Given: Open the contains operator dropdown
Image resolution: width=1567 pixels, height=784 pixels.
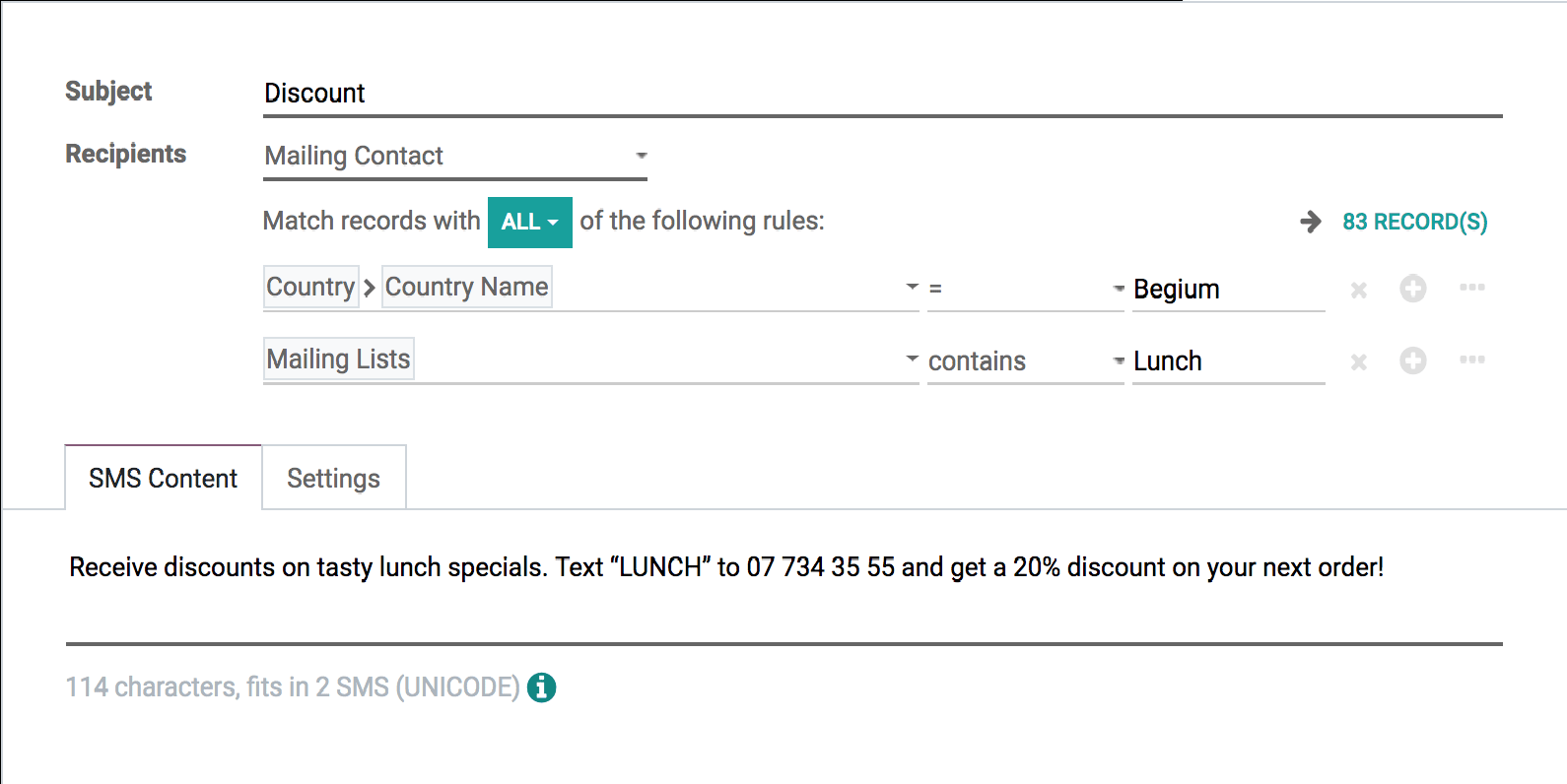Looking at the screenshot, I should pyautogui.click(x=1025, y=361).
